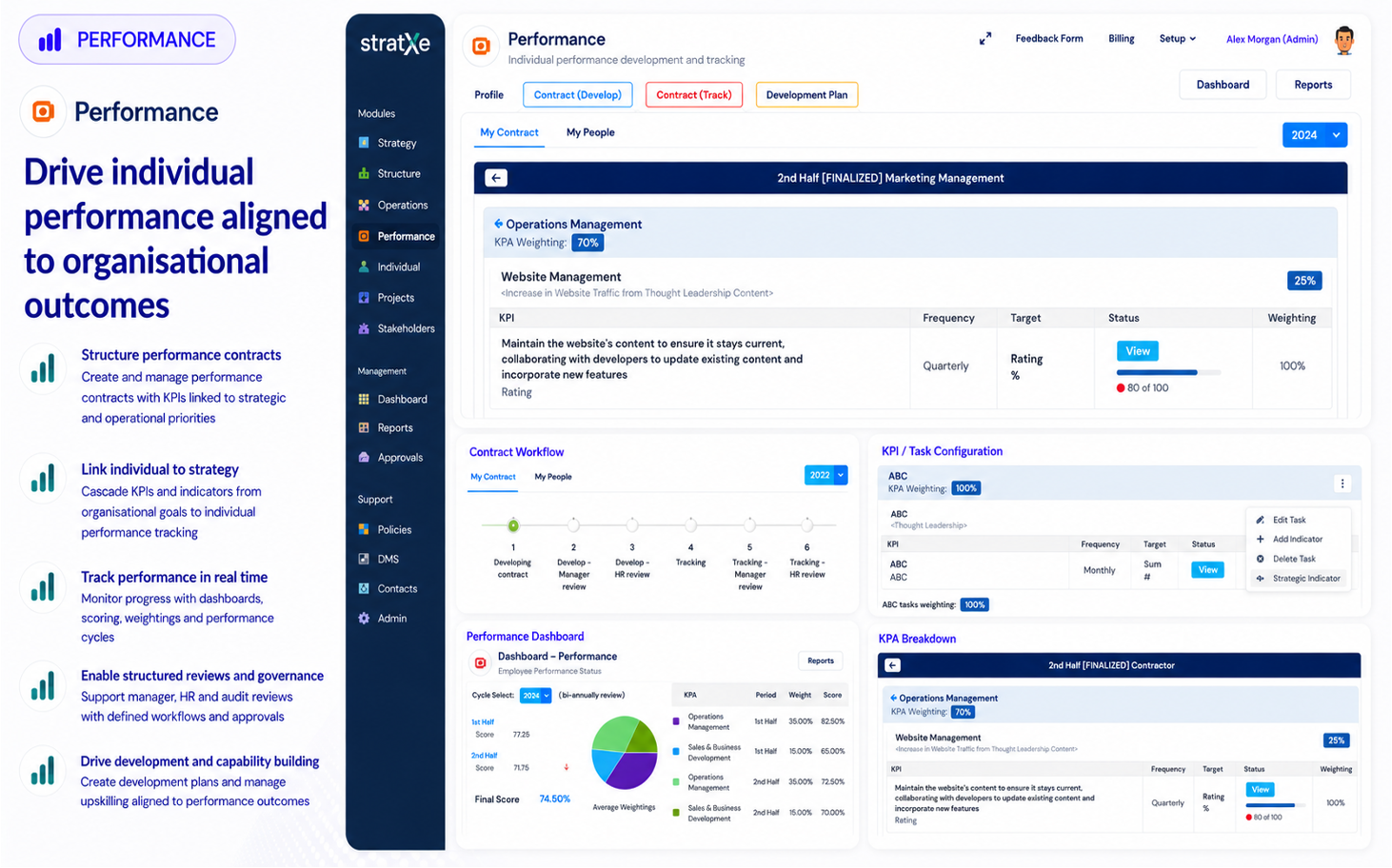Open the Stakeholders module icon
Screen dimensions: 1392x868
(x=364, y=328)
